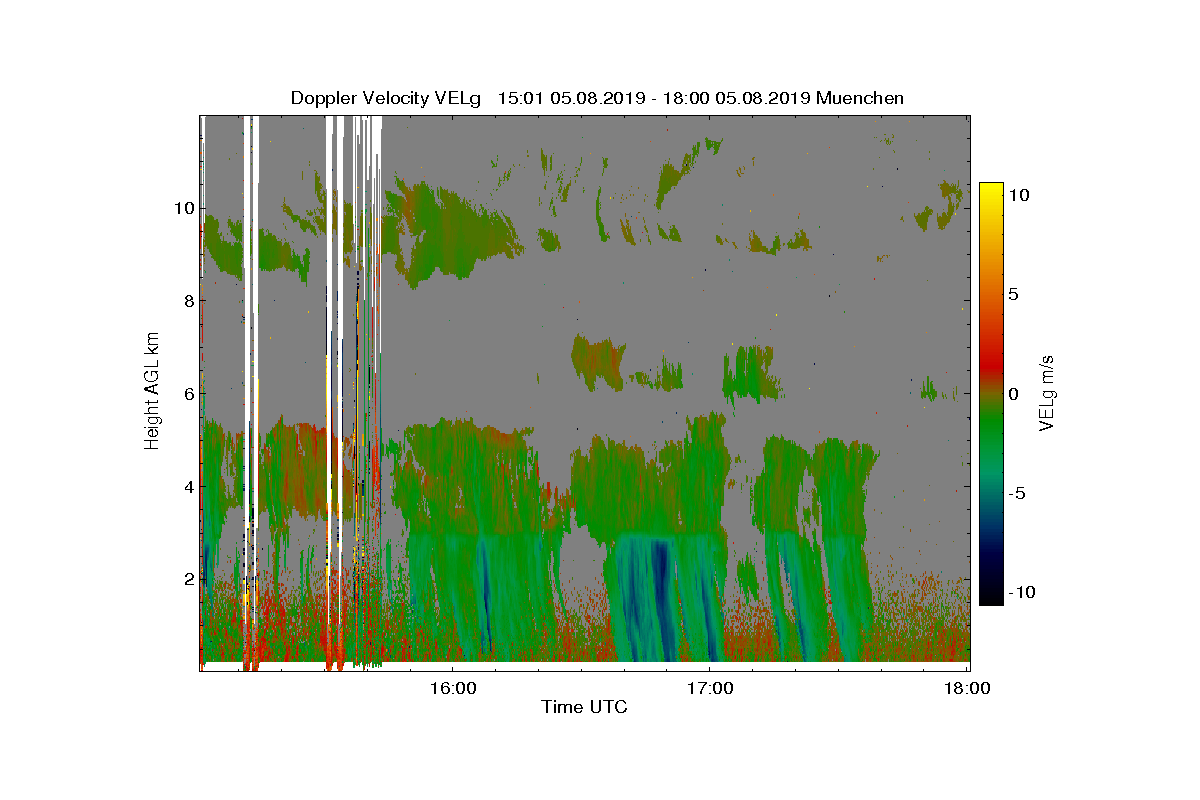Click the 16:00 time tick label
1200x800 pixels.
click(x=452, y=688)
